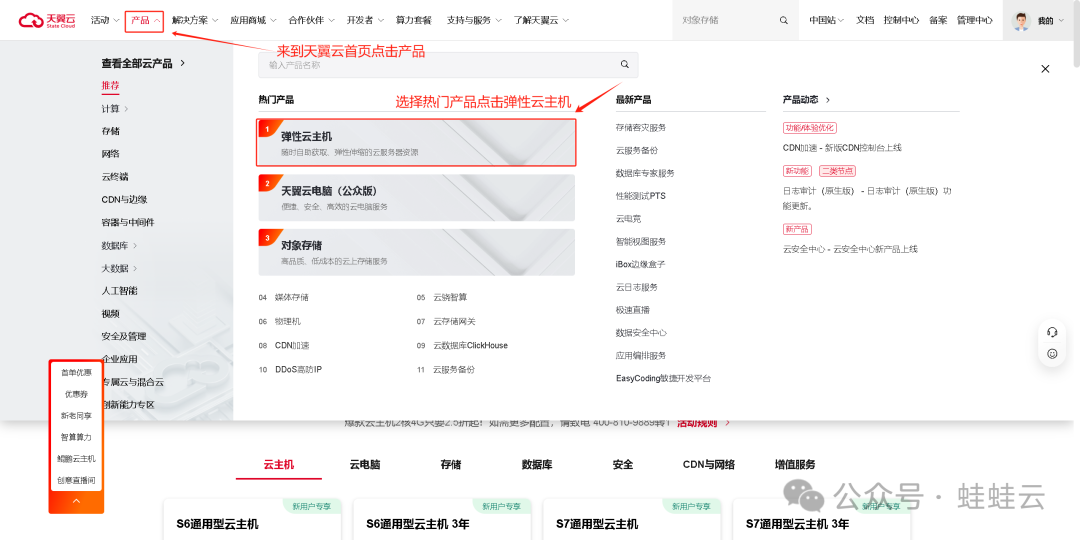Click 优惠券 in promo sidebar
Image resolution: width=1080 pixels, height=540 pixels.
point(76,394)
